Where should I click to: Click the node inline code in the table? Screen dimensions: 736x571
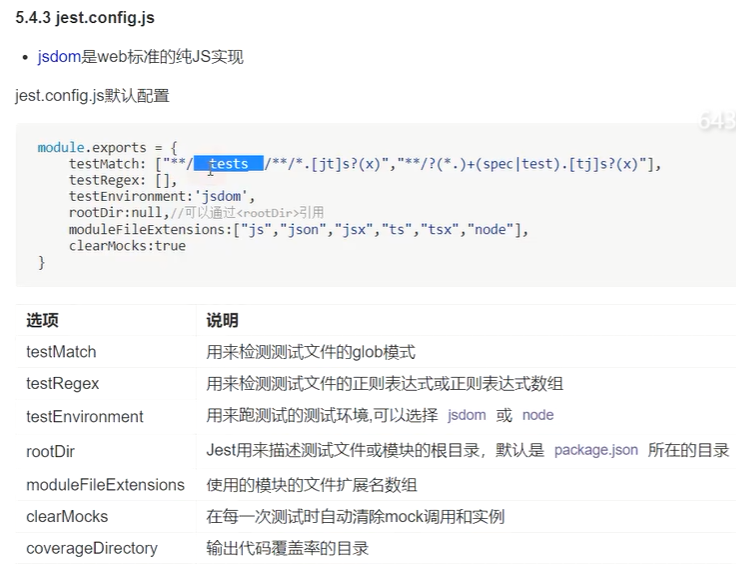(537, 415)
